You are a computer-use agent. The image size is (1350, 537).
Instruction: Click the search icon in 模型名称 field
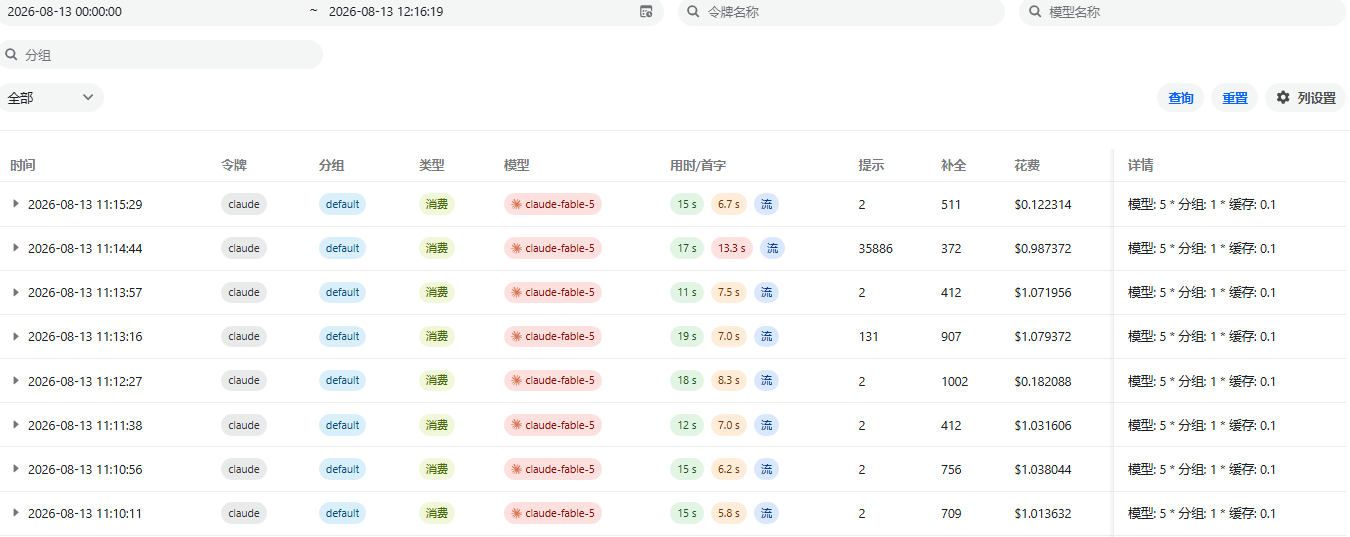[x=1035, y=12]
